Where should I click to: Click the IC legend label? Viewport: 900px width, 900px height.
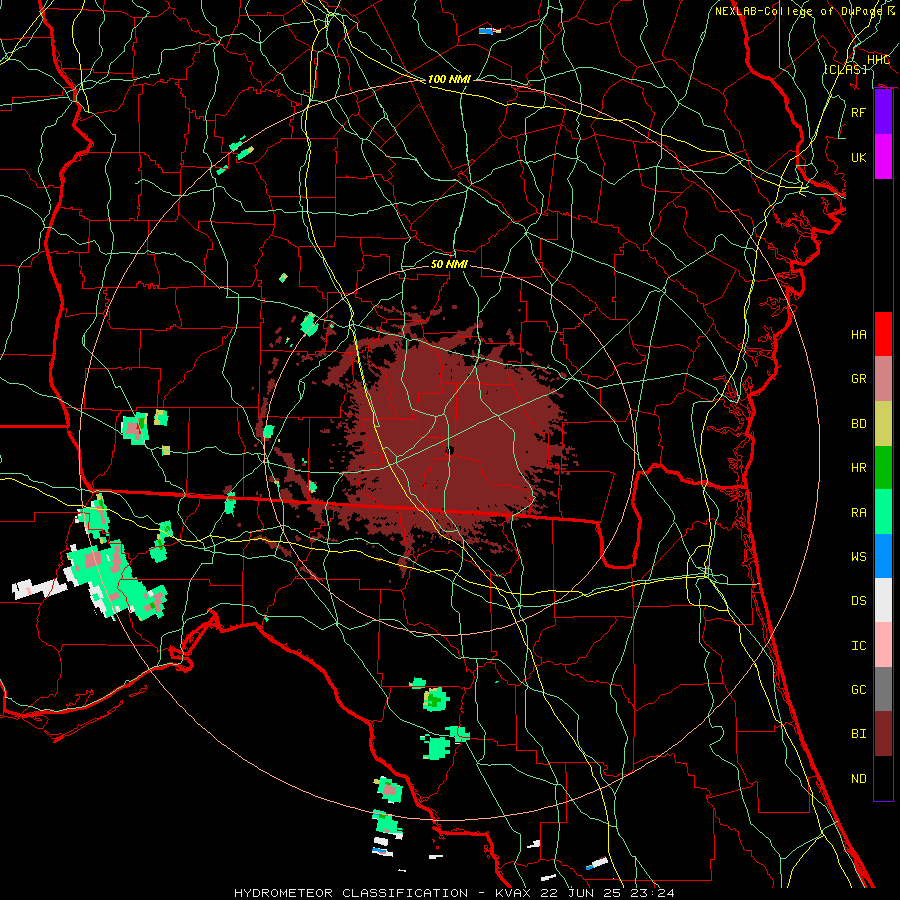(x=859, y=646)
